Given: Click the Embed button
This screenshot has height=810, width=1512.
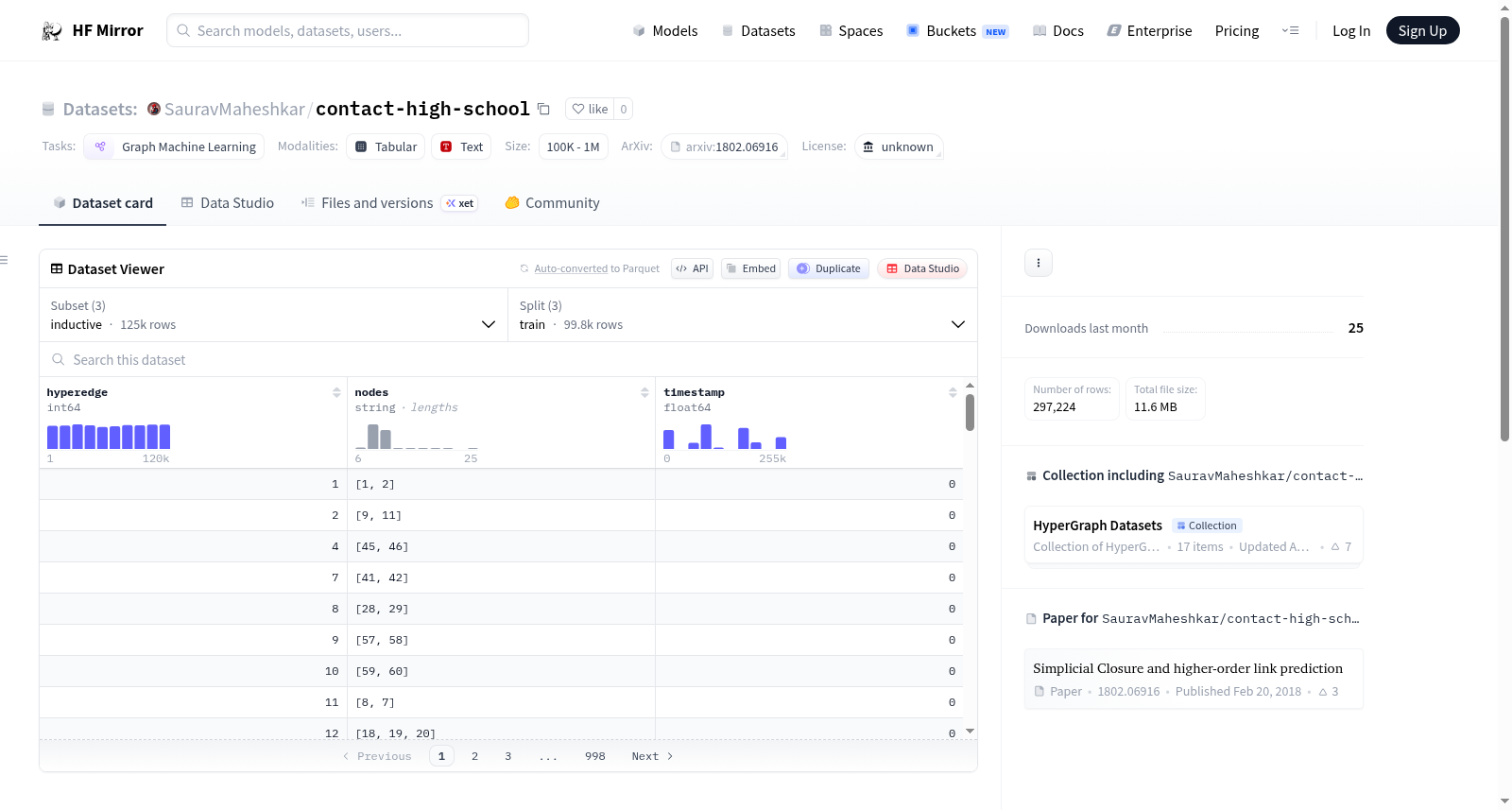Looking at the screenshot, I should (x=752, y=268).
